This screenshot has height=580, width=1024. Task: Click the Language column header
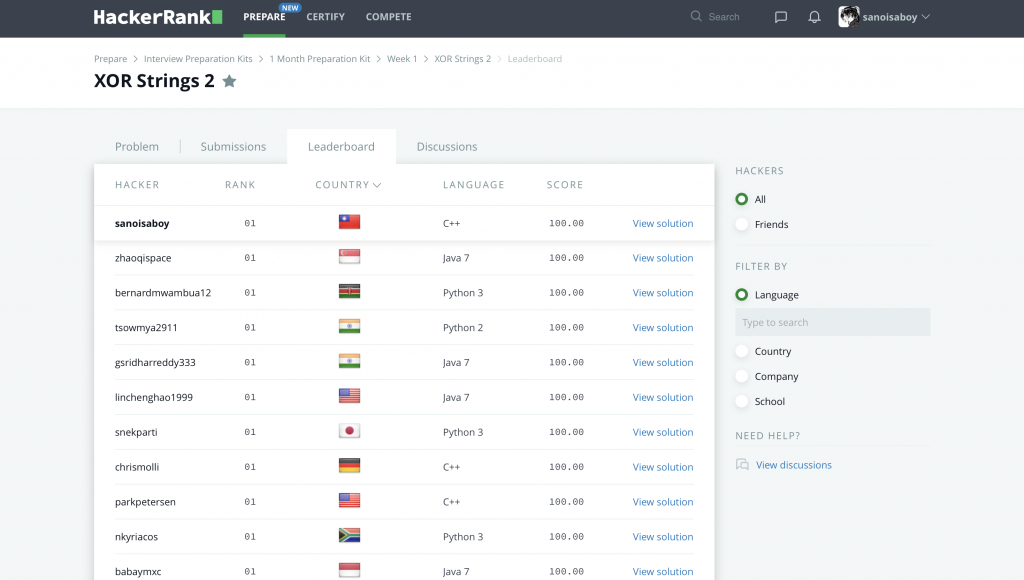[x=473, y=185]
